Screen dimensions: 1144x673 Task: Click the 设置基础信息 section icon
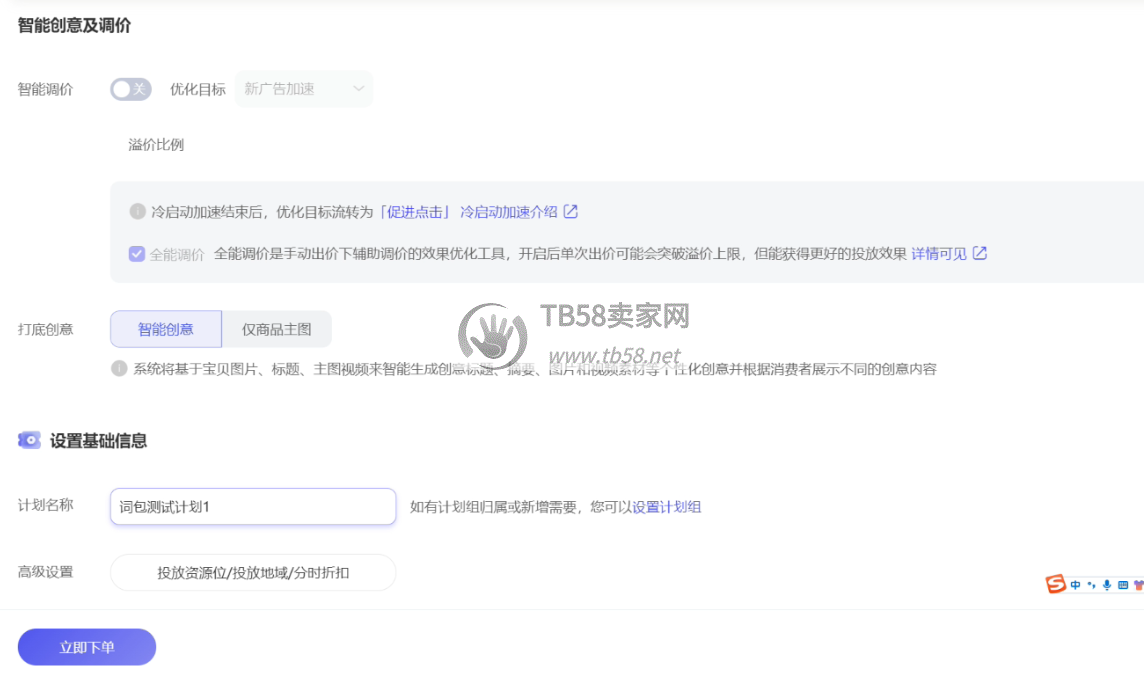click(x=29, y=440)
